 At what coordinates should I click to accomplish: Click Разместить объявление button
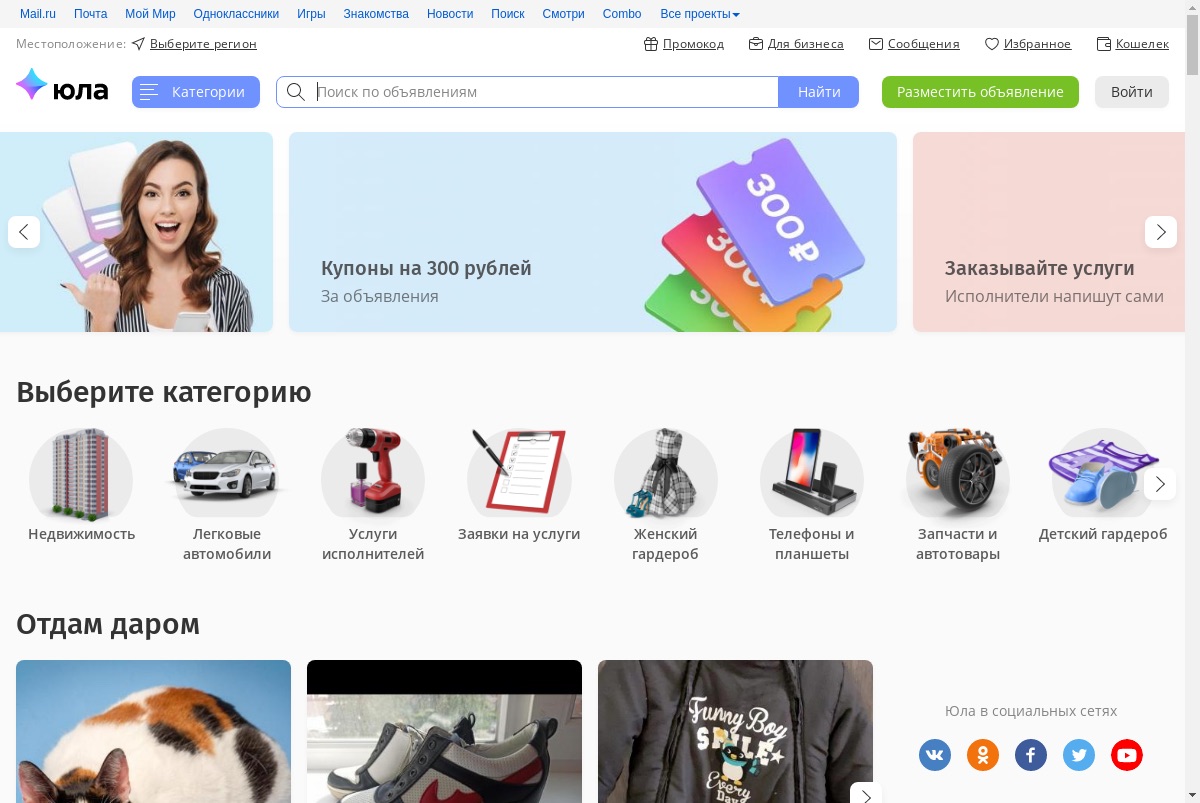980,92
